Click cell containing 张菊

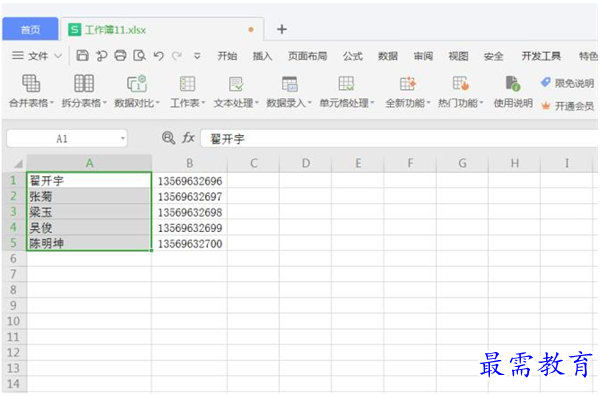pos(89,196)
